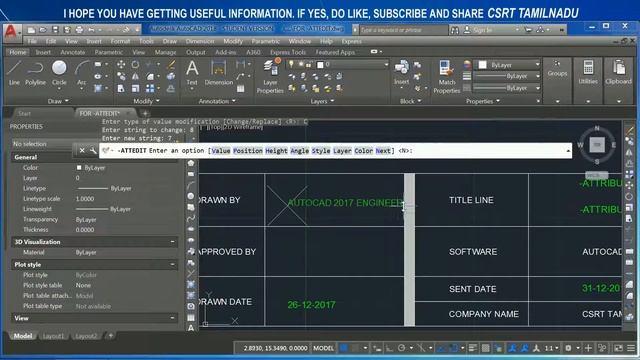Expand the Modify panel dropdown
The width and height of the screenshot is (640, 360).
(x=146, y=101)
